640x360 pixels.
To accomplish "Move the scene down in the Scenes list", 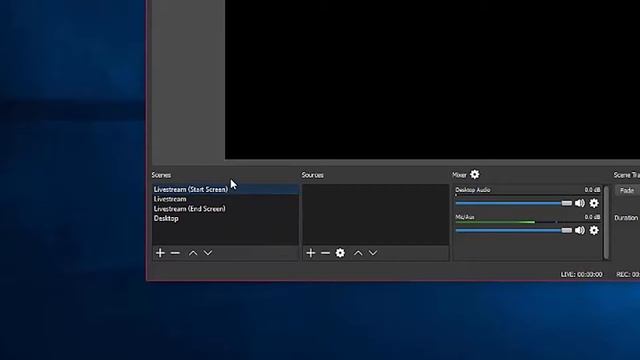I will (x=208, y=253).
